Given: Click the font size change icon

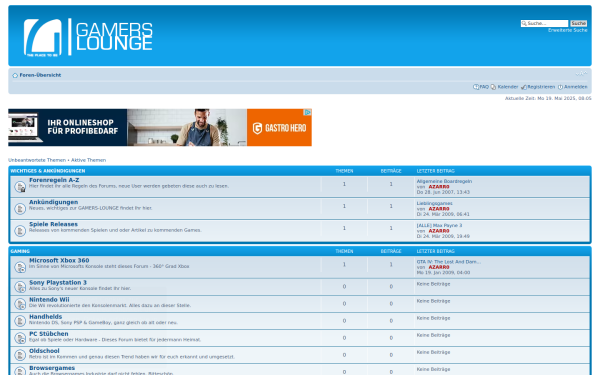Looking at the screenshot, I should (581, 74).
